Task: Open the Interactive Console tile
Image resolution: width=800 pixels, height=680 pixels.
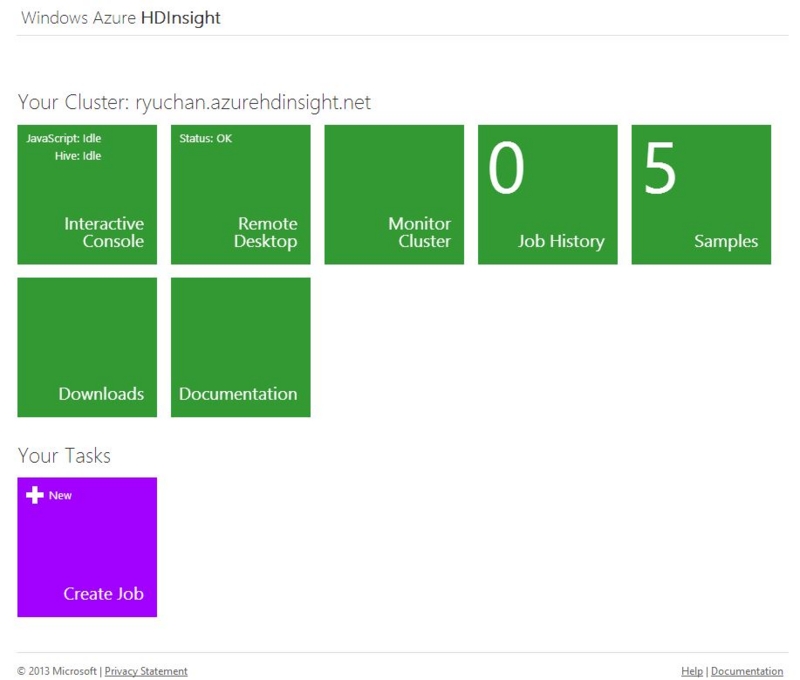Action: coord(87,194)
